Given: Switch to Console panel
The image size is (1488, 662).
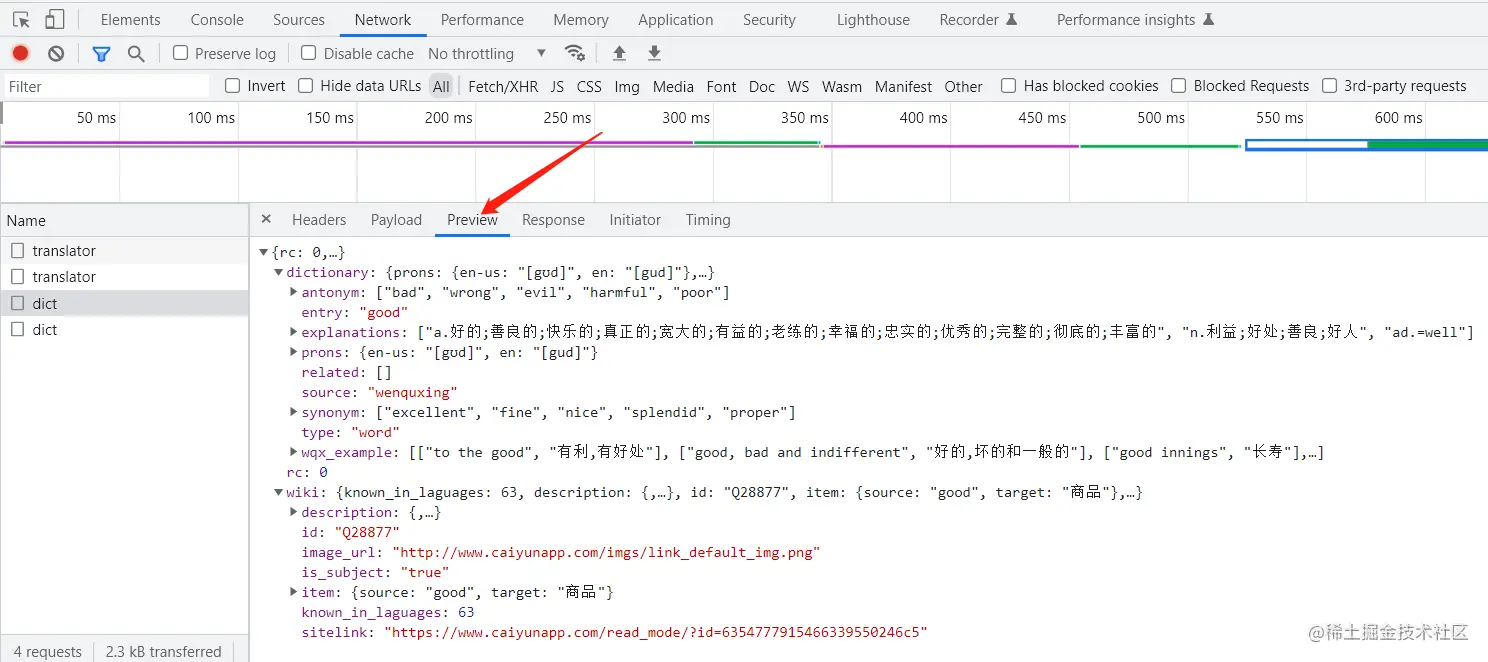Looking at the screenshot, I should 217,19.
